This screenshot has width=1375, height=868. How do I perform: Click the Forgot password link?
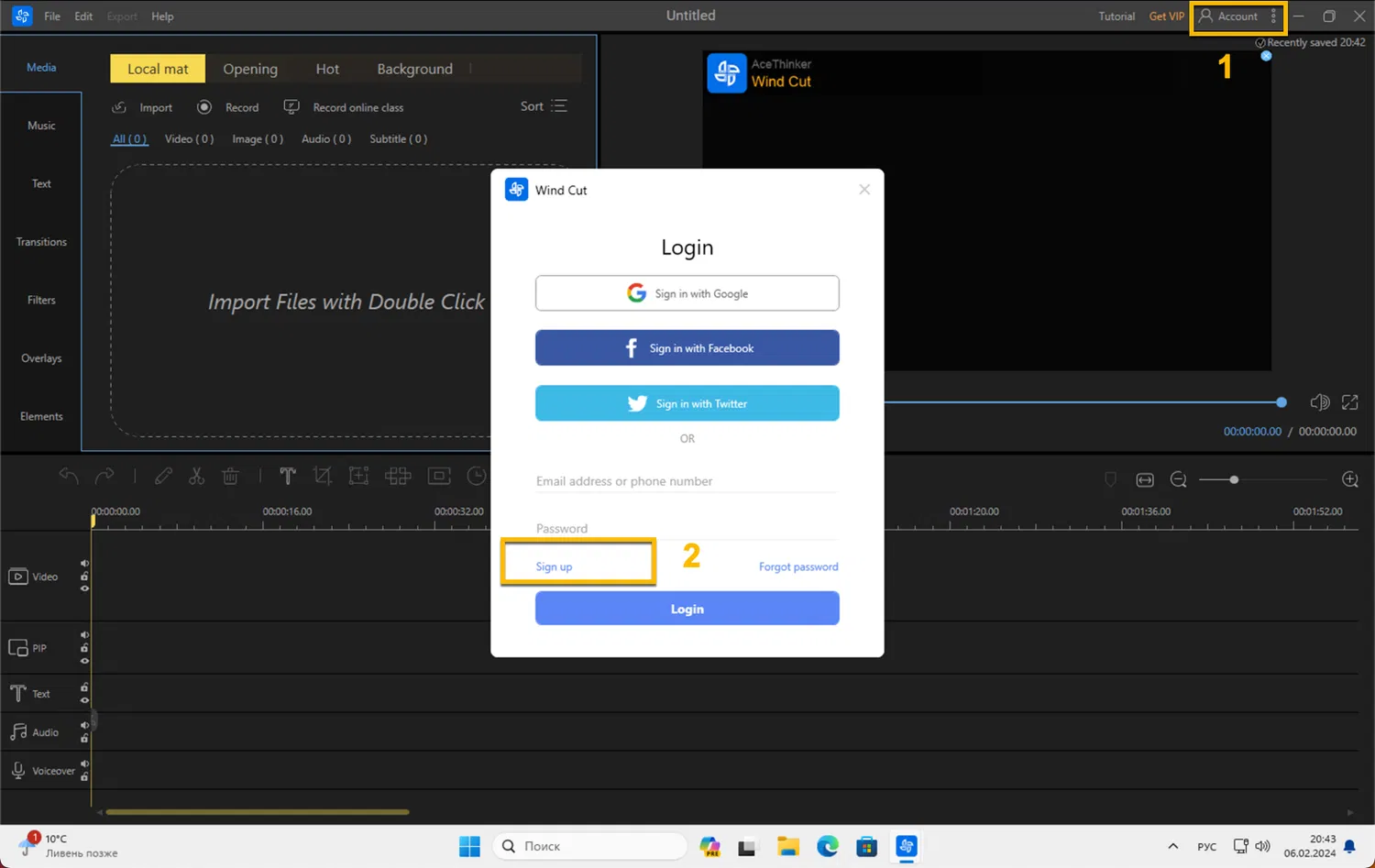(797, 566)
